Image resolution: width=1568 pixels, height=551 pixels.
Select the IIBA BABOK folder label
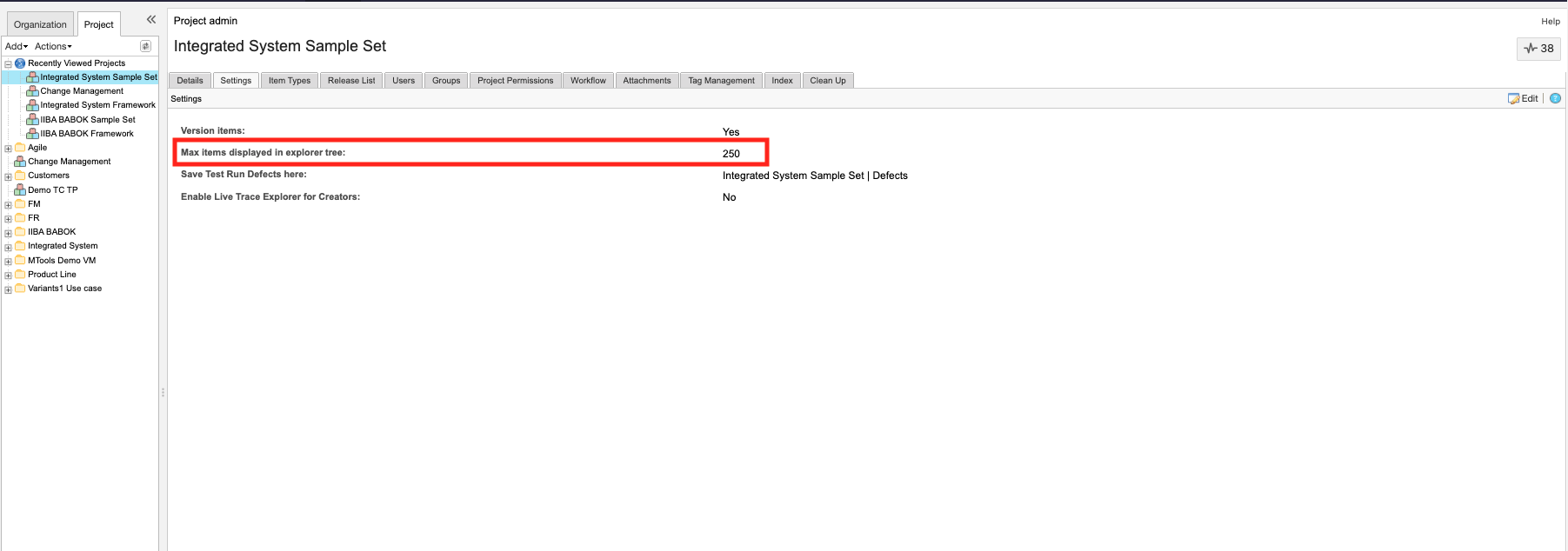pos(51,232)
